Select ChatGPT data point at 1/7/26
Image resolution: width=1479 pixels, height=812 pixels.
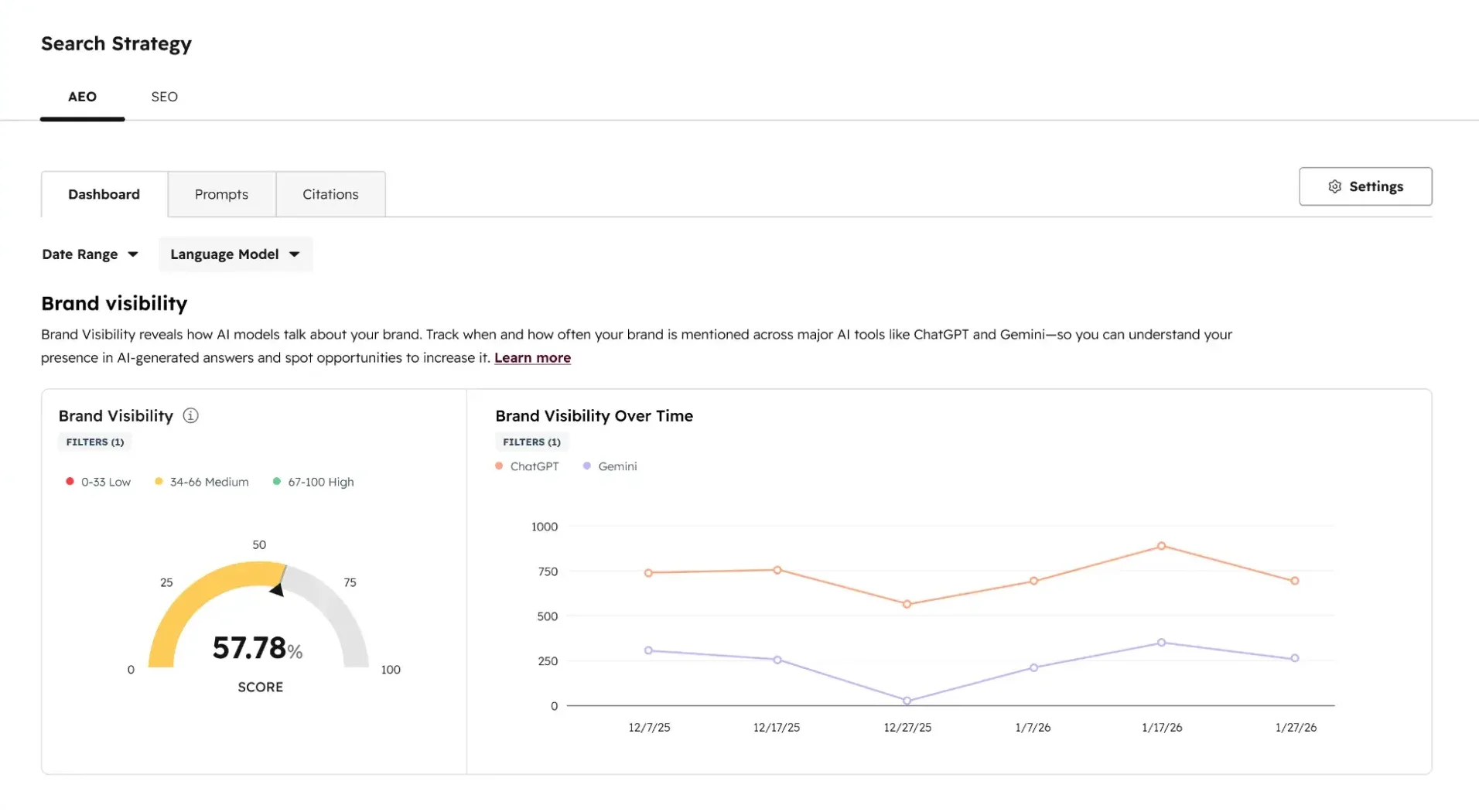tap(1034, 581)
